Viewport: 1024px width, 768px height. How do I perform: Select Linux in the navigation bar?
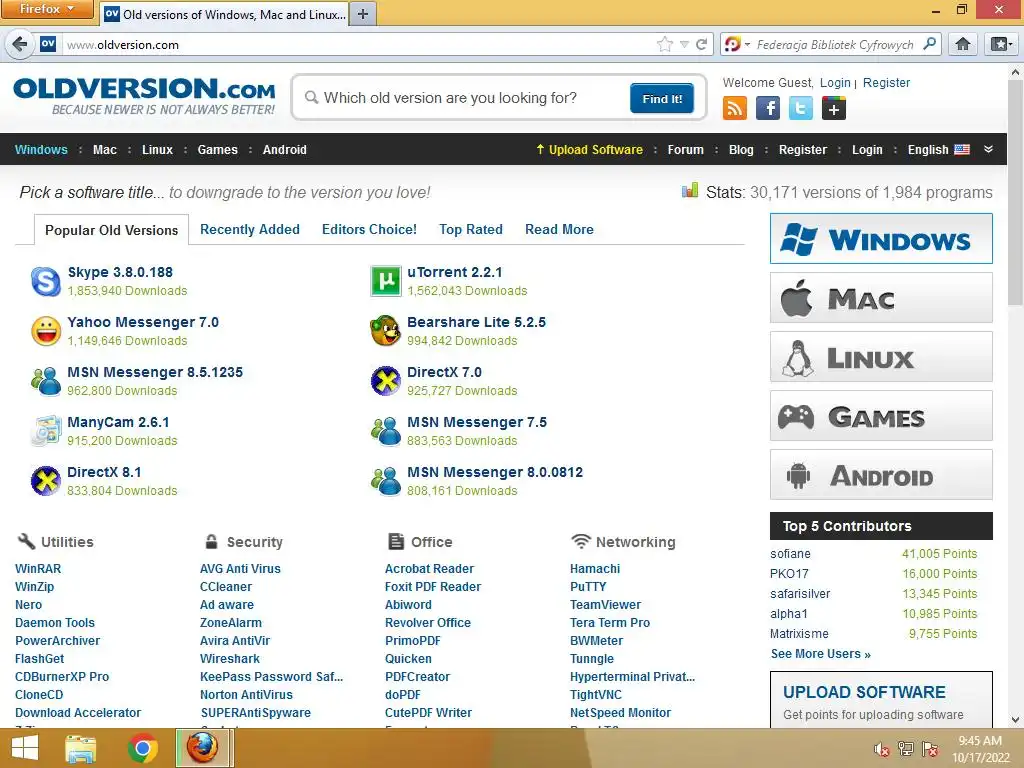pos(157,150)
